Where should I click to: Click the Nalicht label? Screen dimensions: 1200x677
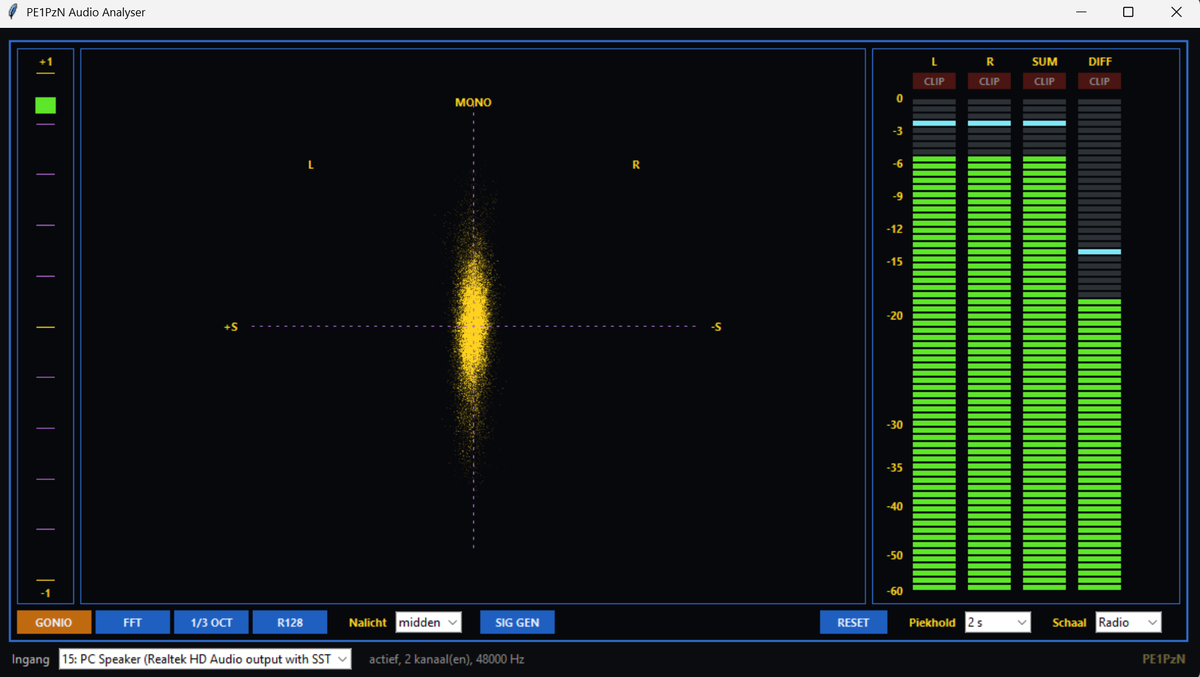[368, 622]
